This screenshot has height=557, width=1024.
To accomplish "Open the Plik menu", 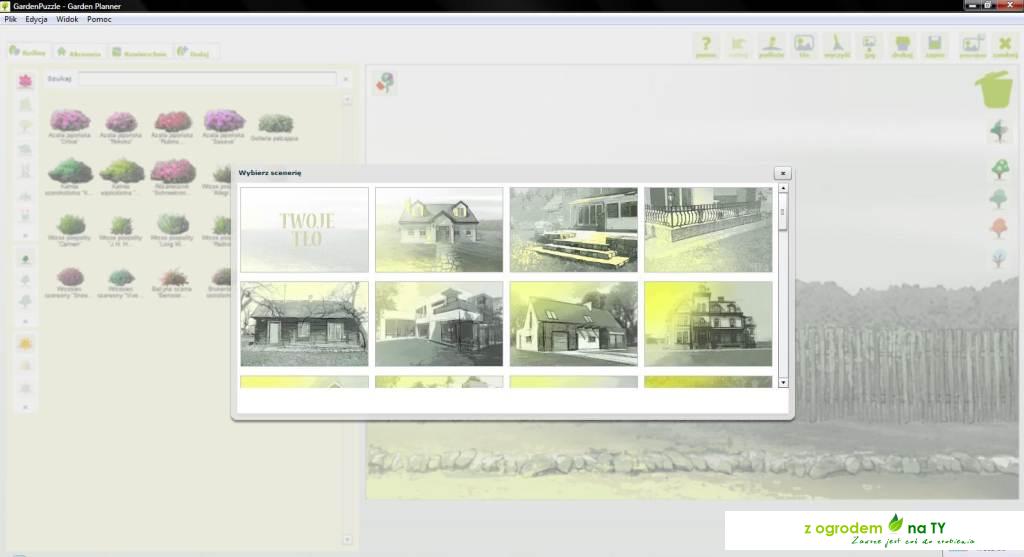I will pos(11,19).
